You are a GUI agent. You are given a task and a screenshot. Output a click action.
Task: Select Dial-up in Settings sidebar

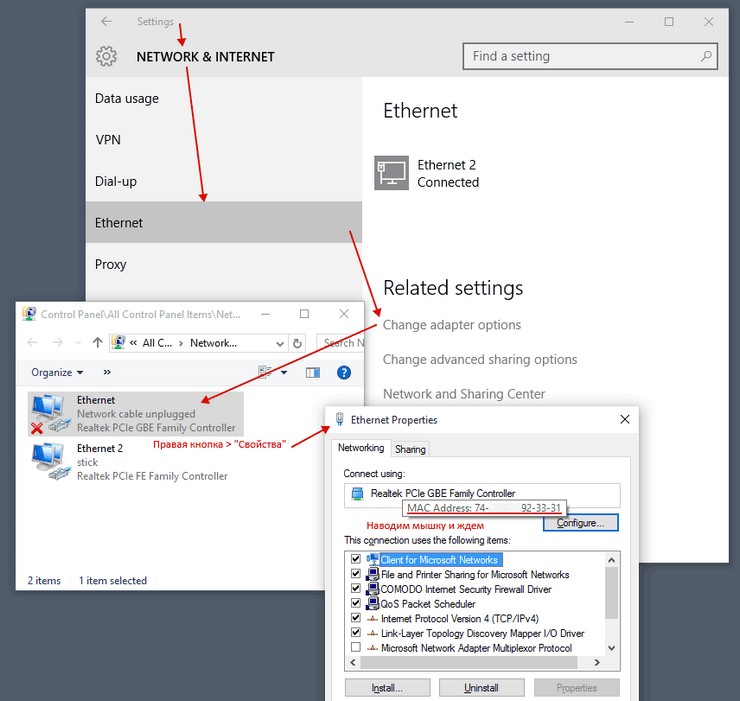pos(224,181)
